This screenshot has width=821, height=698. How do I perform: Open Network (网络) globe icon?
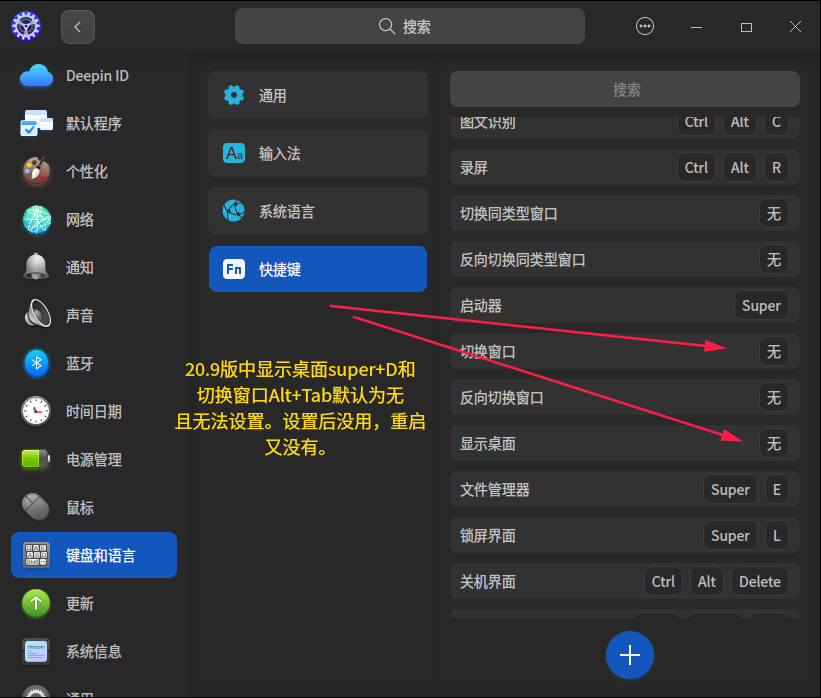pyautogui.click(x=37, y=219)
